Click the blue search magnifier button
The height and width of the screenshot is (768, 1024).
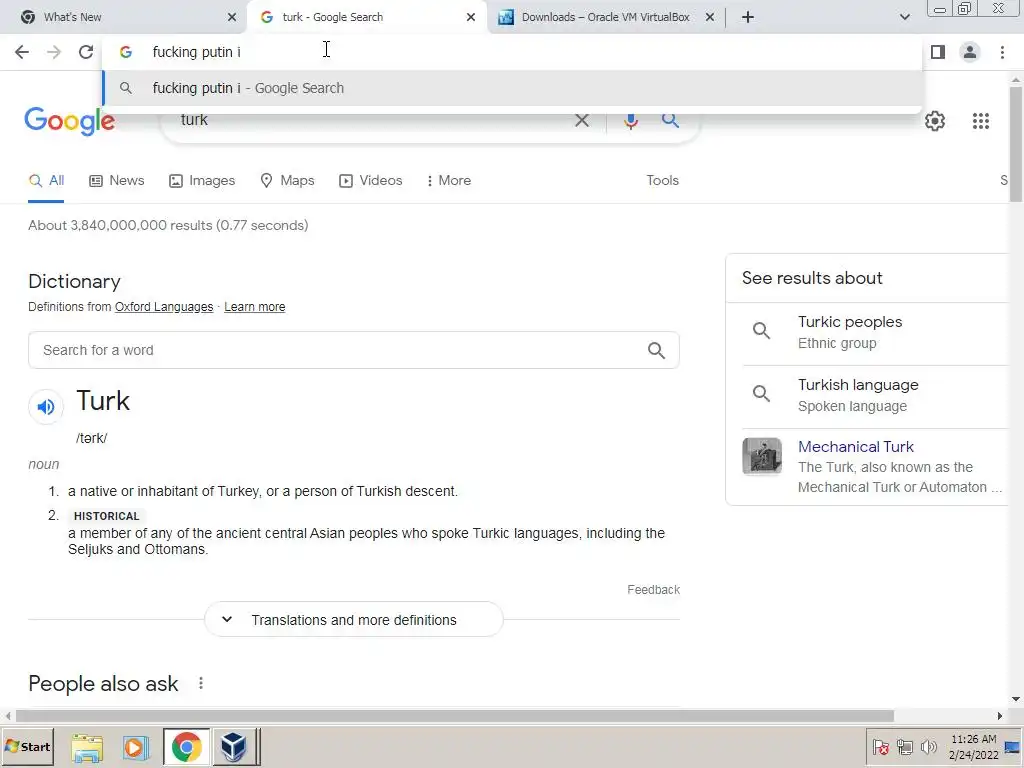pos(669,120)
